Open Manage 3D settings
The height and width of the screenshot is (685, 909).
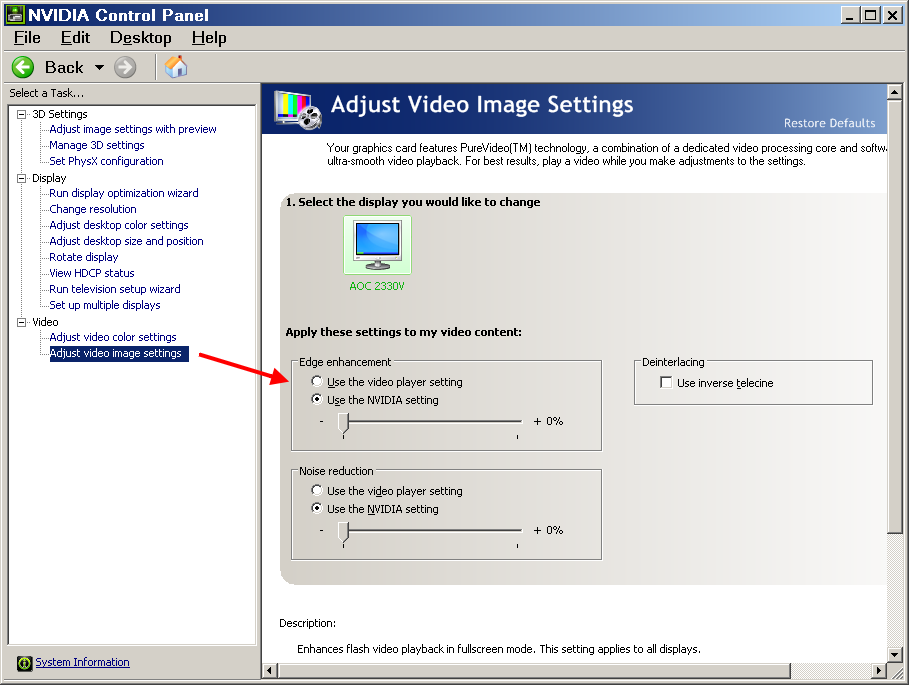coord(97,145)
